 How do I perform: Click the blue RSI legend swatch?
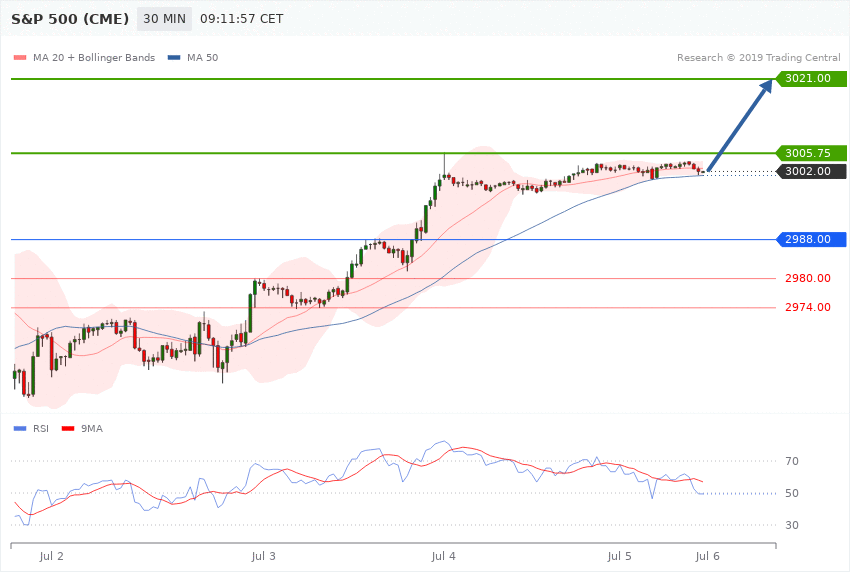(x=20, y=429)
